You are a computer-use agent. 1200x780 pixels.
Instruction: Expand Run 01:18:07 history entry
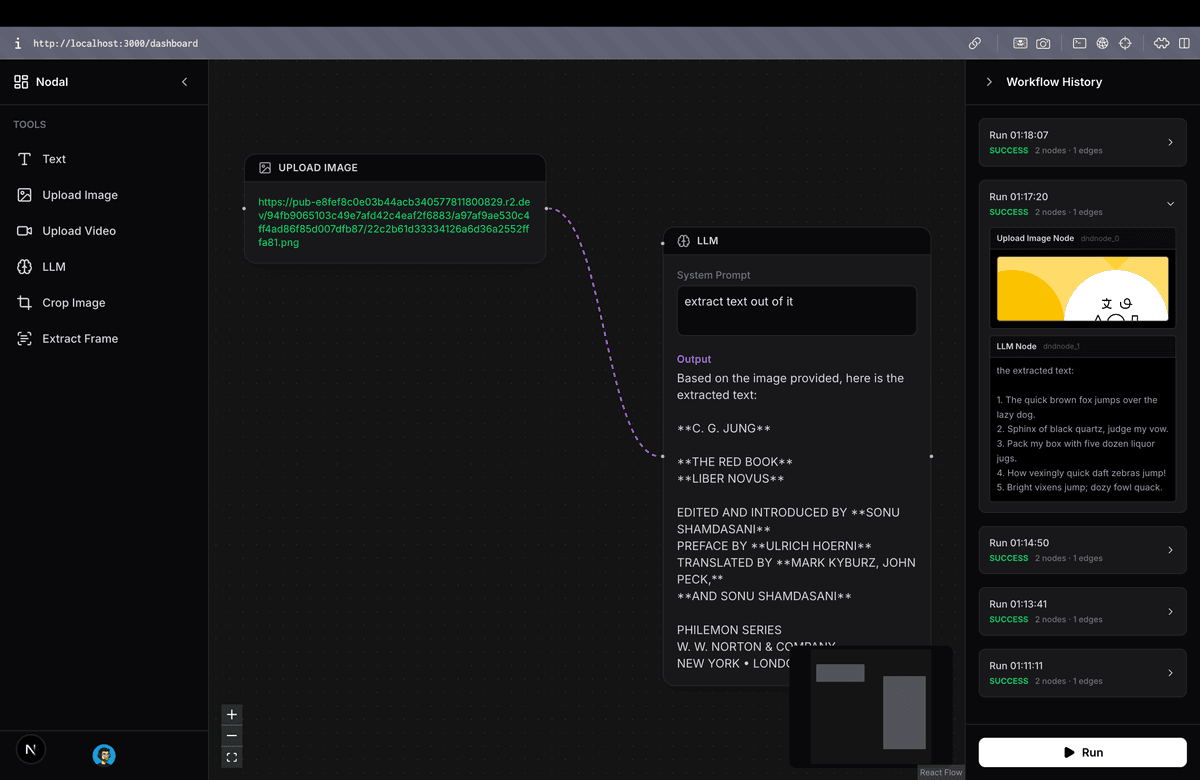[x=1170, y=142]
